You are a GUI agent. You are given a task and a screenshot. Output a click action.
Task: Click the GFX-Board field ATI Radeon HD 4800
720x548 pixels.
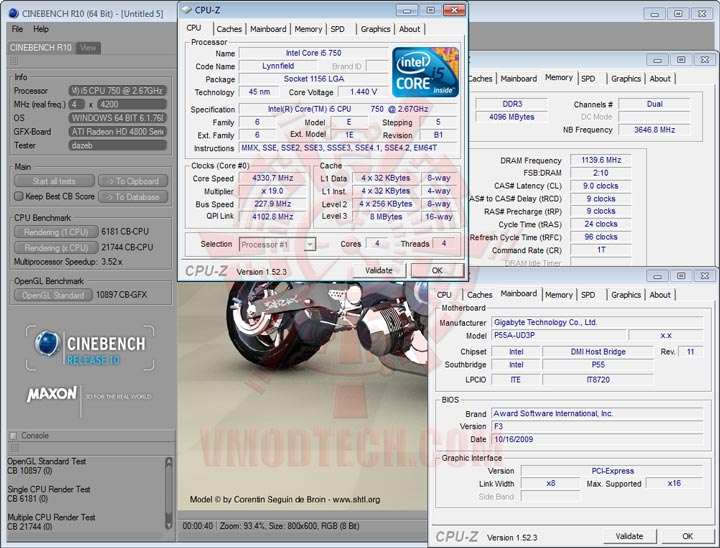117,132
